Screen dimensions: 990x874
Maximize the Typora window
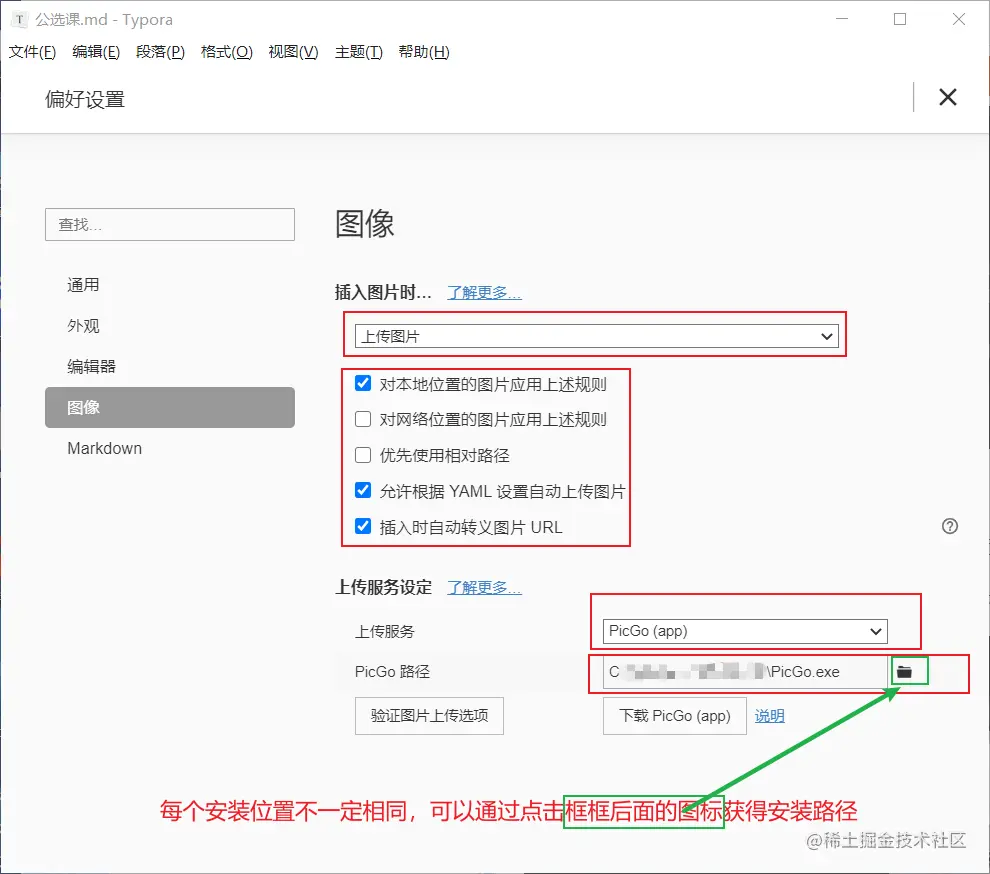click(x=900, y=20)
